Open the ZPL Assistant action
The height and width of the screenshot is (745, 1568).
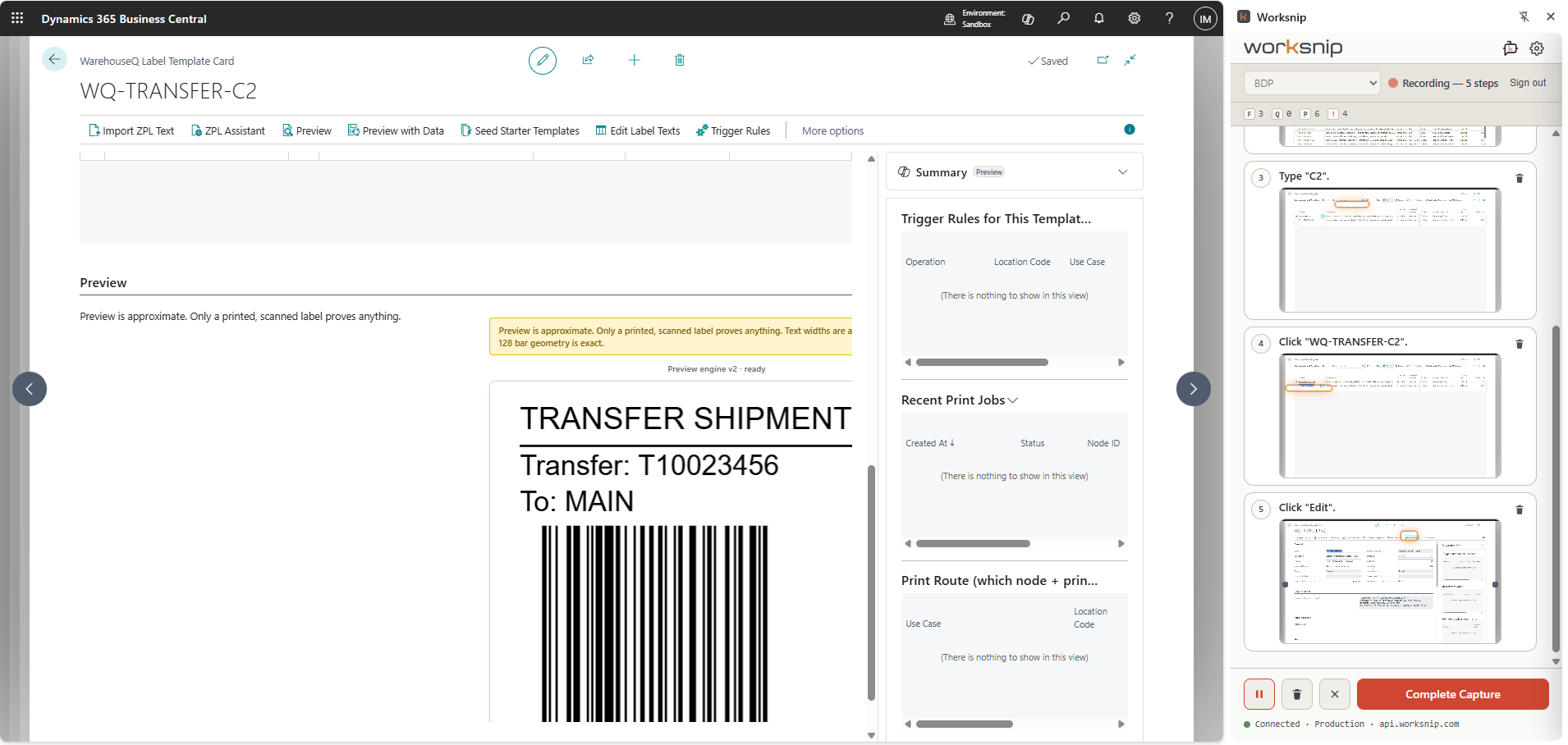point(228,130)
